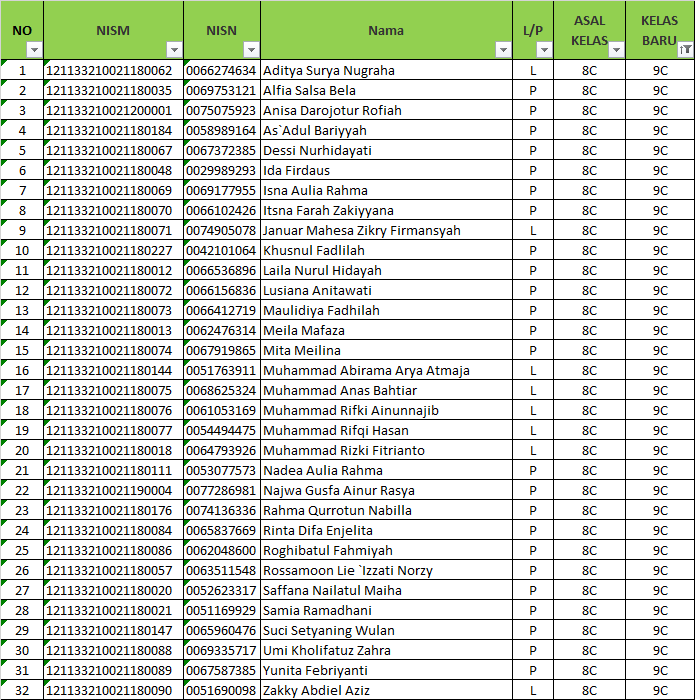Image resolution: width=695 pixels, height=700 pixels.
Task: Select the NISM header cell
Action: coord(113,30)
